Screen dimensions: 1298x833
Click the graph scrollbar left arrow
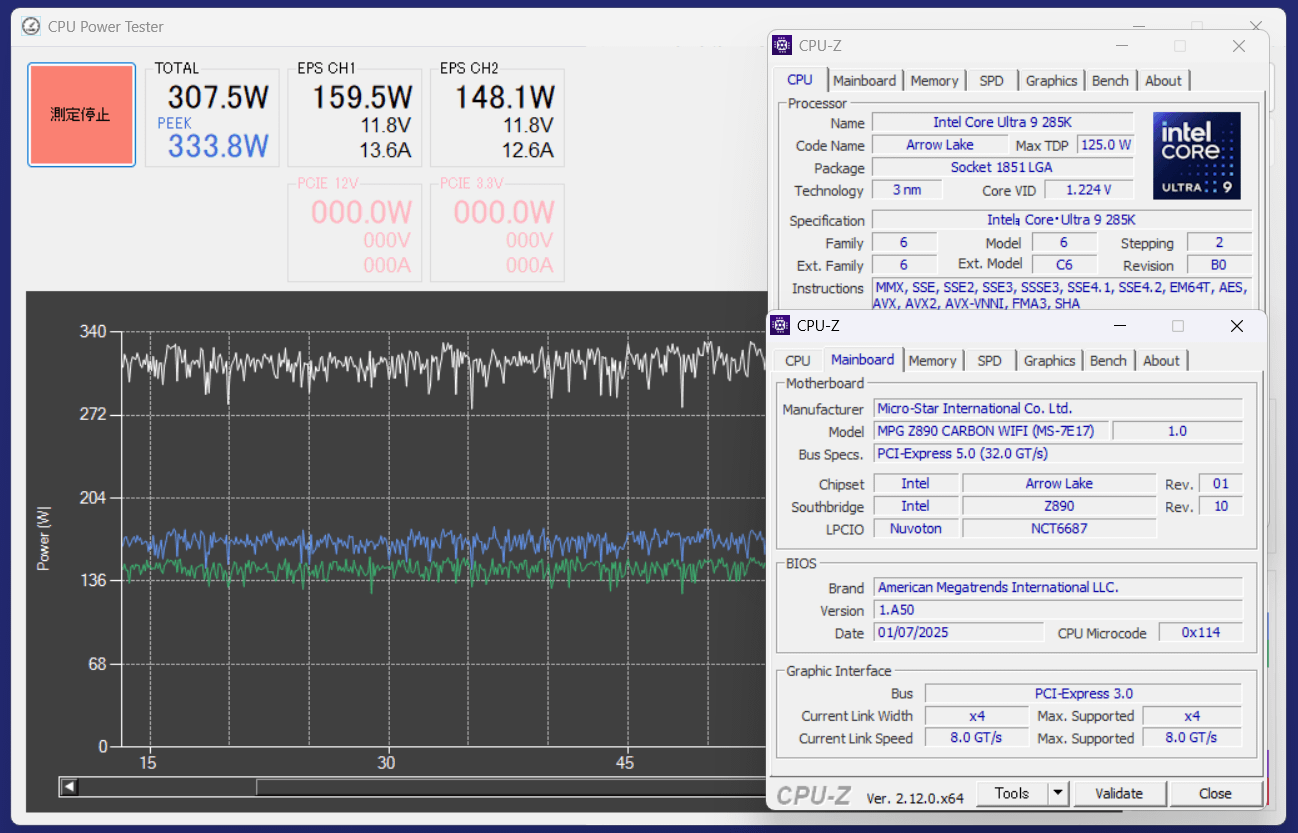[x=69, y=787]
